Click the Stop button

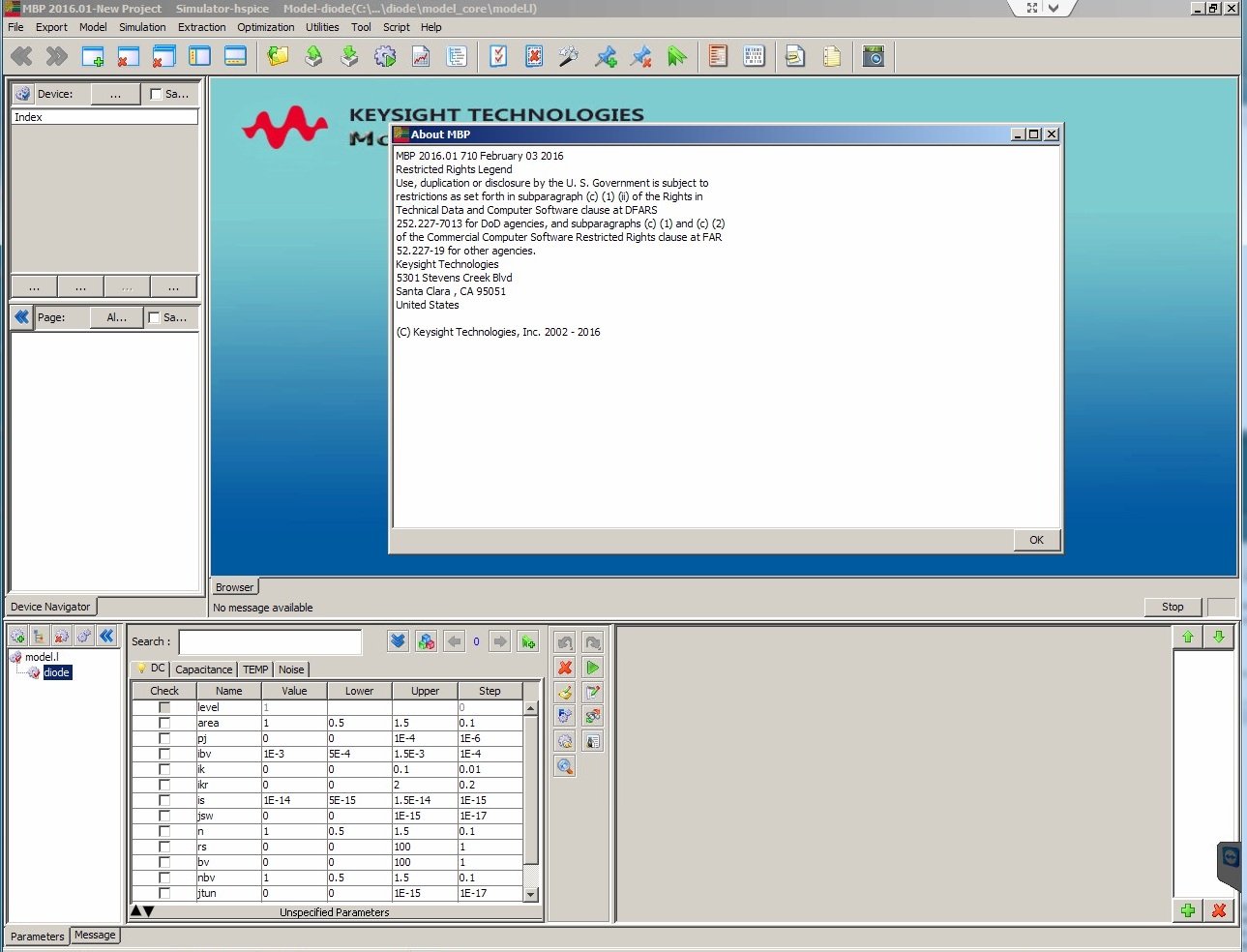(1173, 607)
